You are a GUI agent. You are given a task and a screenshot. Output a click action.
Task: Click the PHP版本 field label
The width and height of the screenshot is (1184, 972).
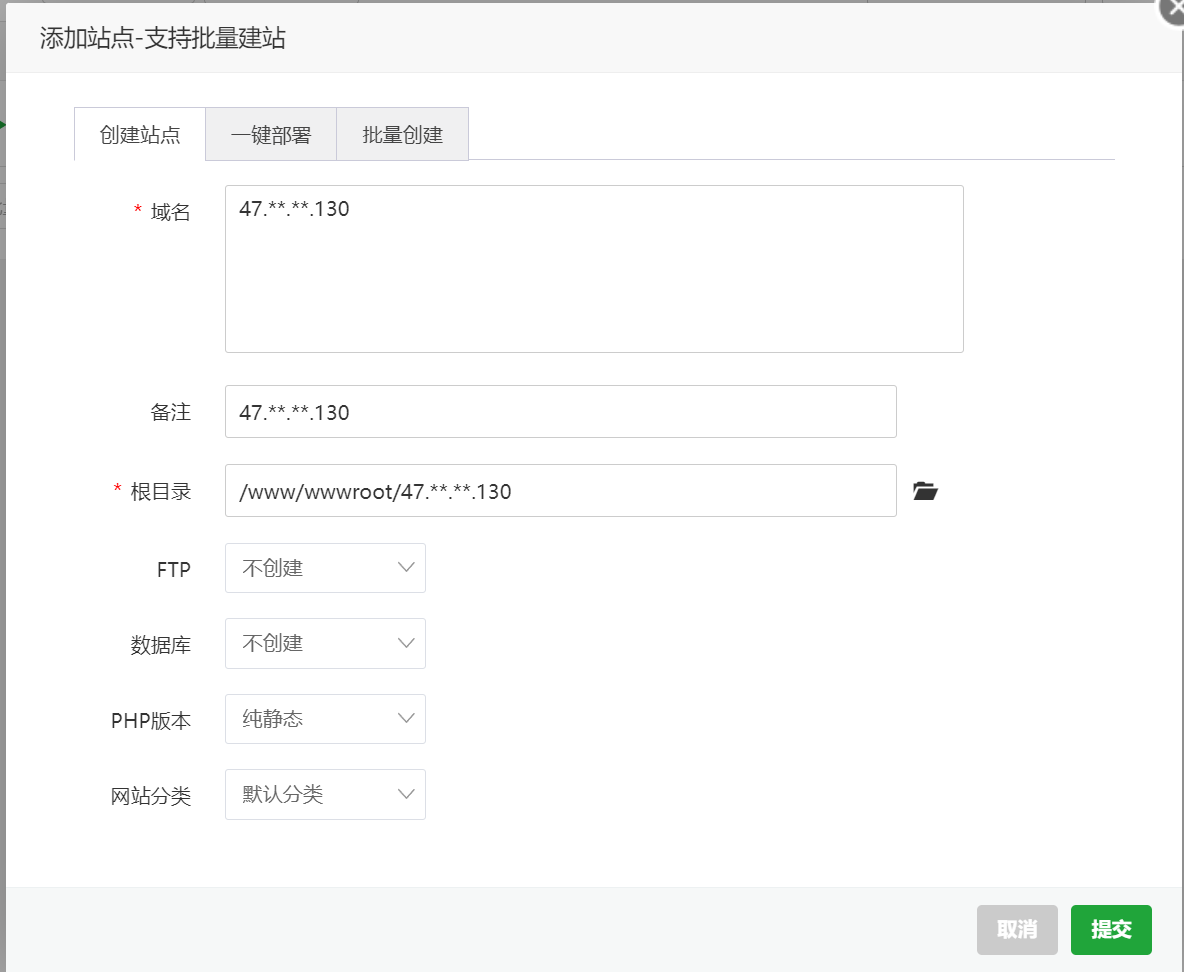(x=151, y=721)
